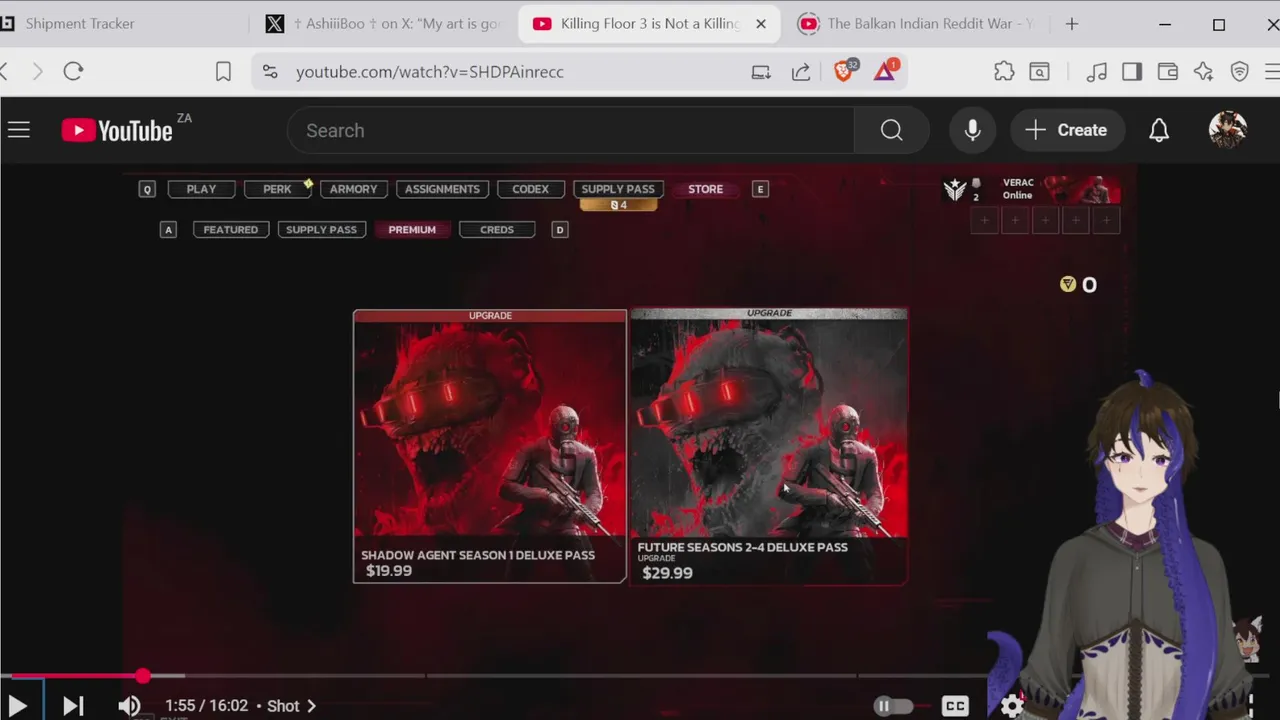Viewport: 1280px width, 720px height.
Task: Open Brave VPN shield icon
Action: tap(1240, 71)
